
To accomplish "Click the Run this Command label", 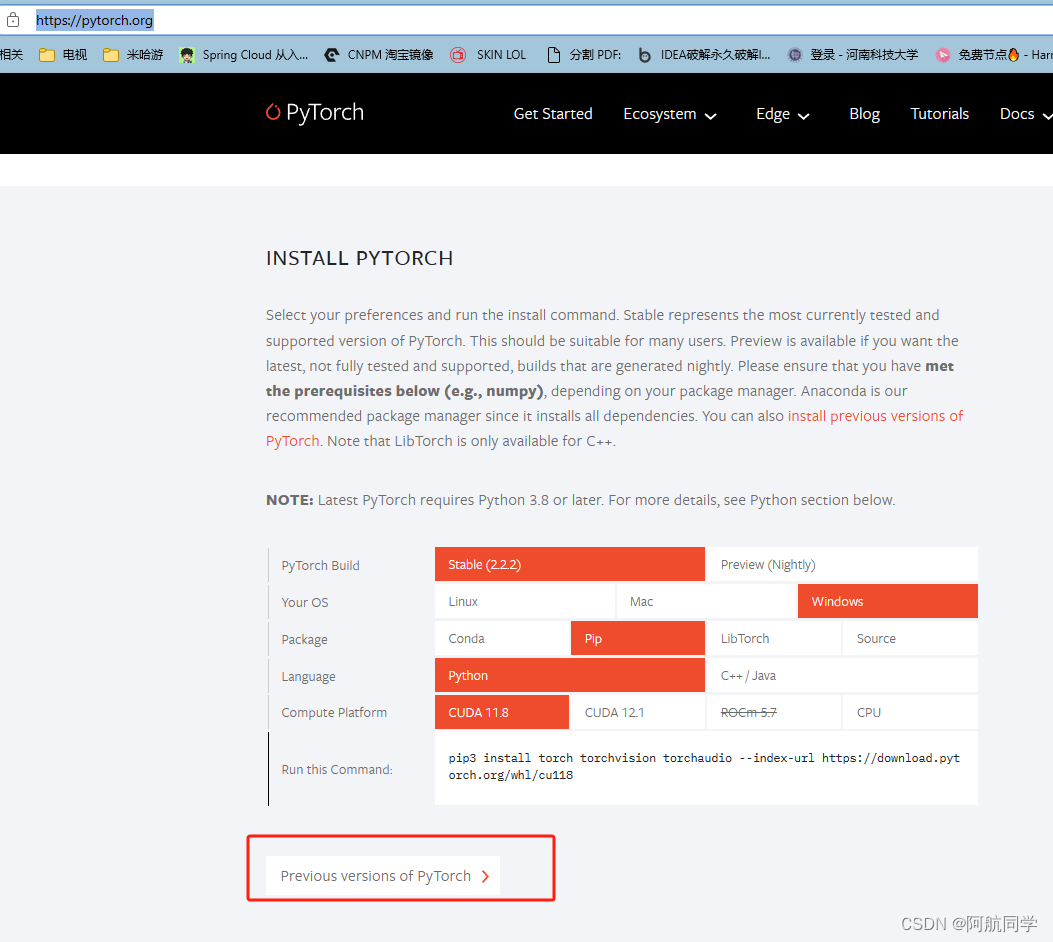I will (336, 769).
